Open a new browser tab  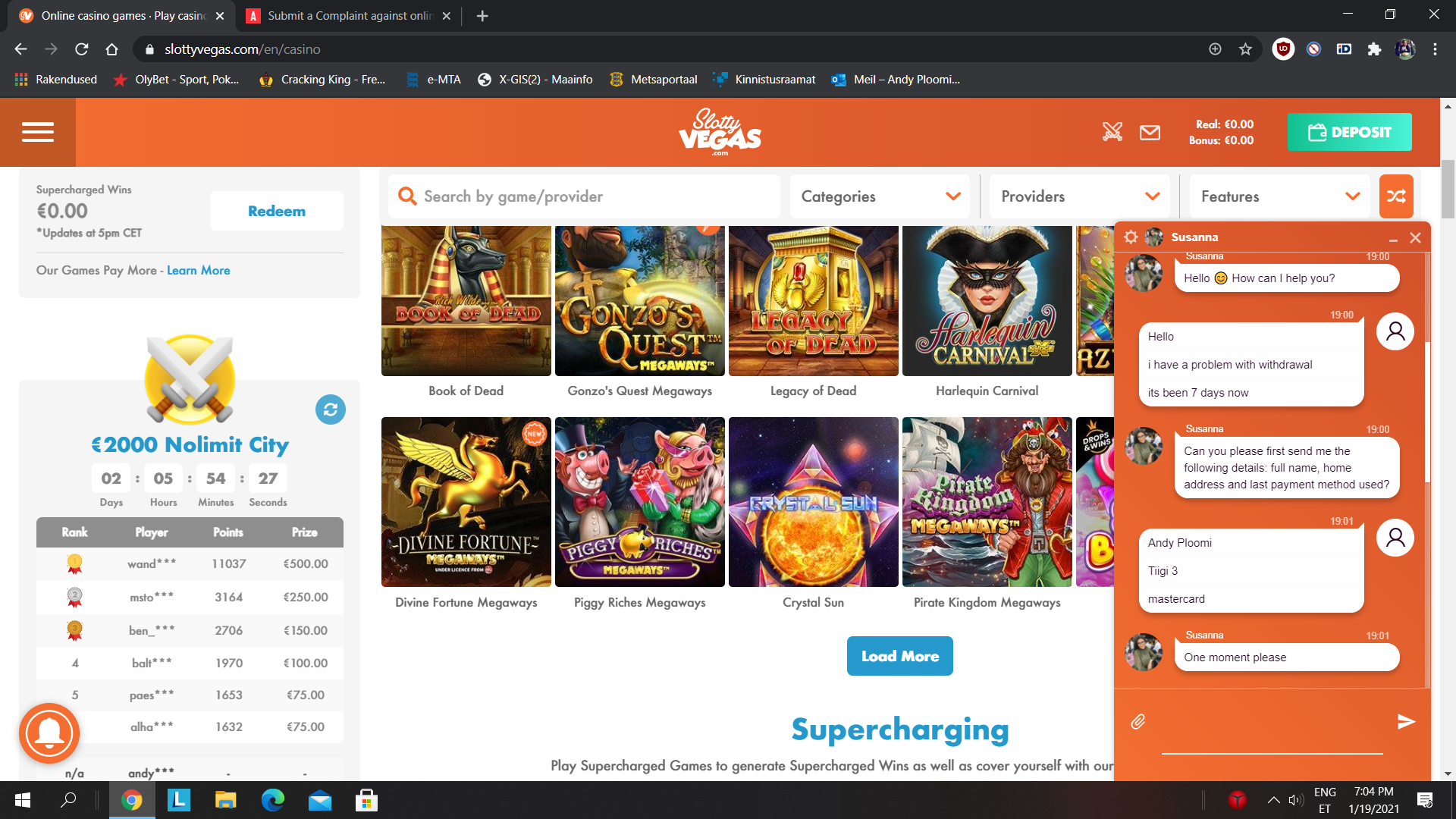[x=482, y=16]
